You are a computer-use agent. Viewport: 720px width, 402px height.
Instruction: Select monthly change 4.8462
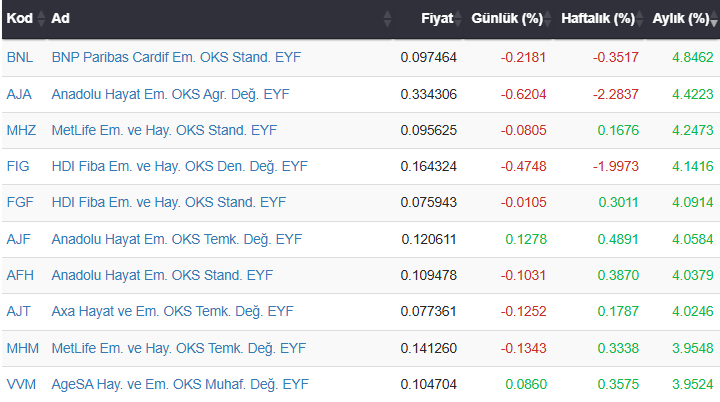(693, 57)
